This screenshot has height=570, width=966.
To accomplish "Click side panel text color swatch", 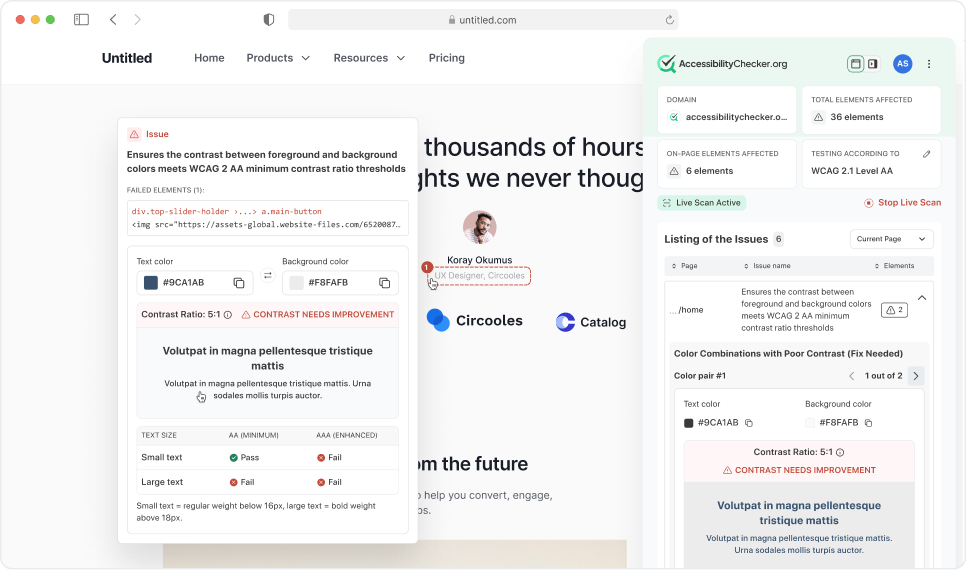I will point(689,423).
